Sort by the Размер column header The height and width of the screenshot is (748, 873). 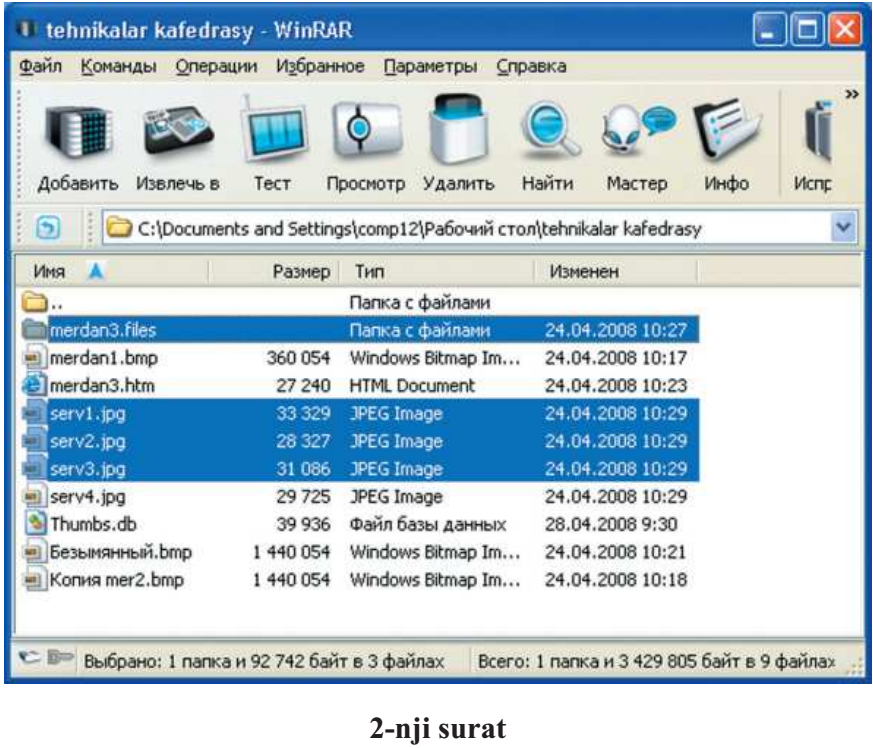(274, 272)
